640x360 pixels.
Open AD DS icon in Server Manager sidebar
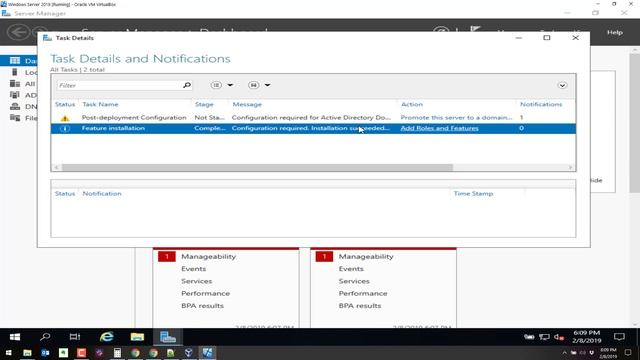tap(15, 95)
